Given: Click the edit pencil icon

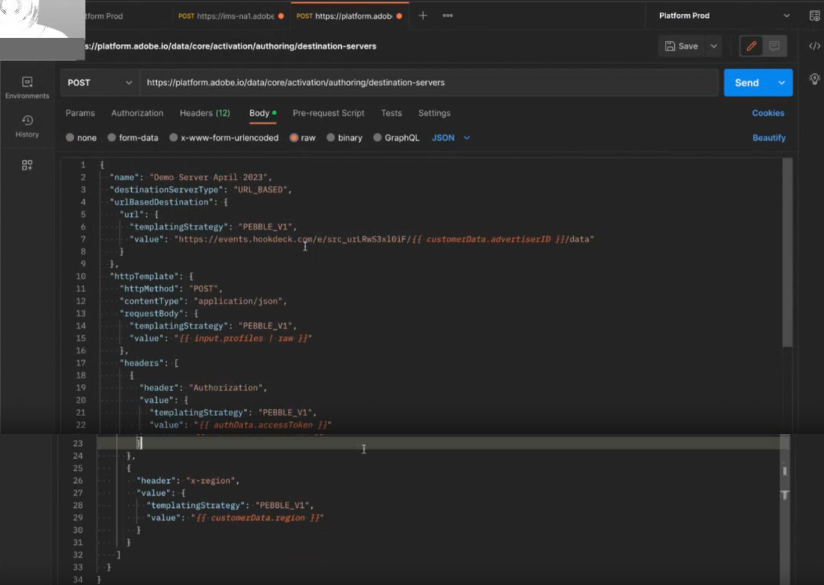Looking at the screenshot, I should (750, 46).
